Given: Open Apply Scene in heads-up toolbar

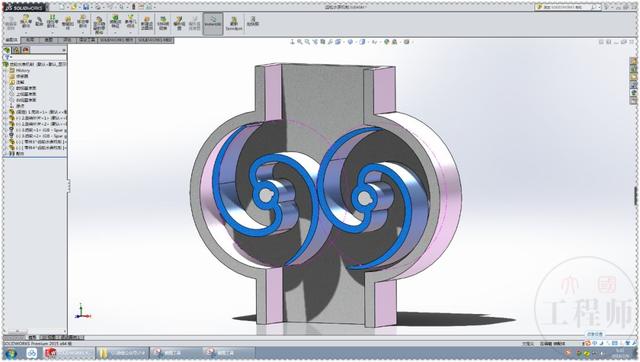Looking at the screenshot, I should 394,42.
